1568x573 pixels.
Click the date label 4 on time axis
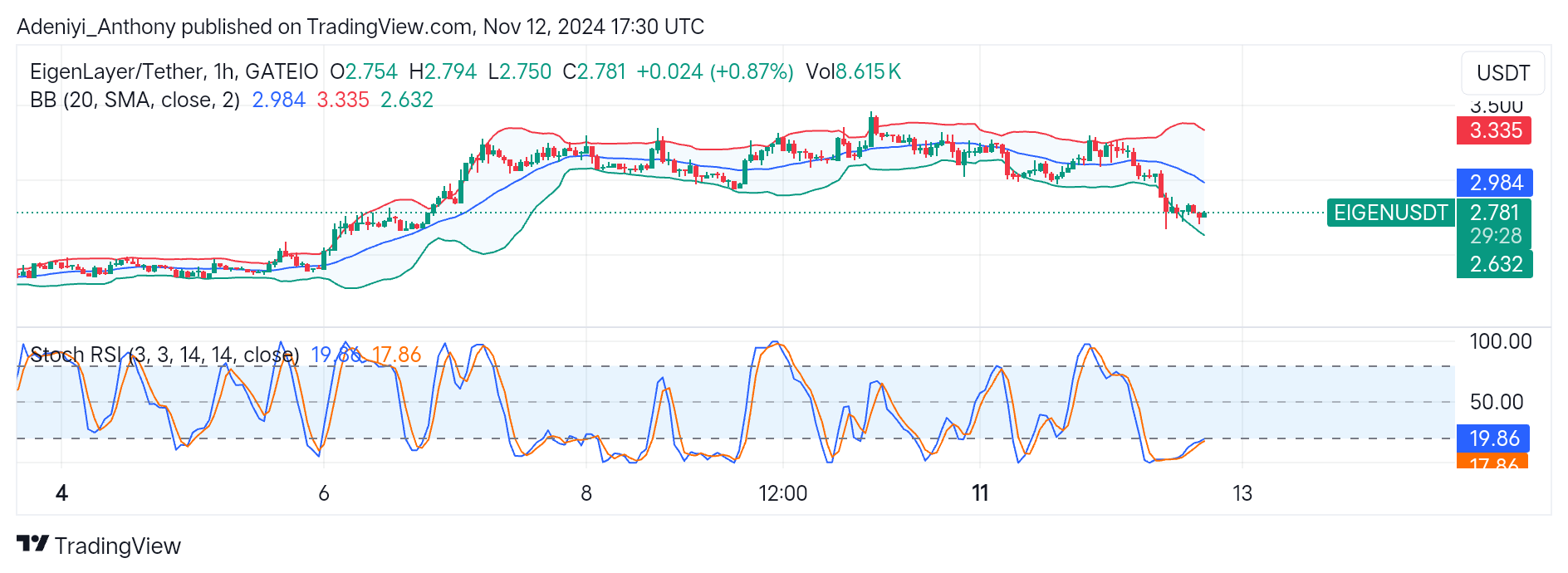[x=61, y=493]
